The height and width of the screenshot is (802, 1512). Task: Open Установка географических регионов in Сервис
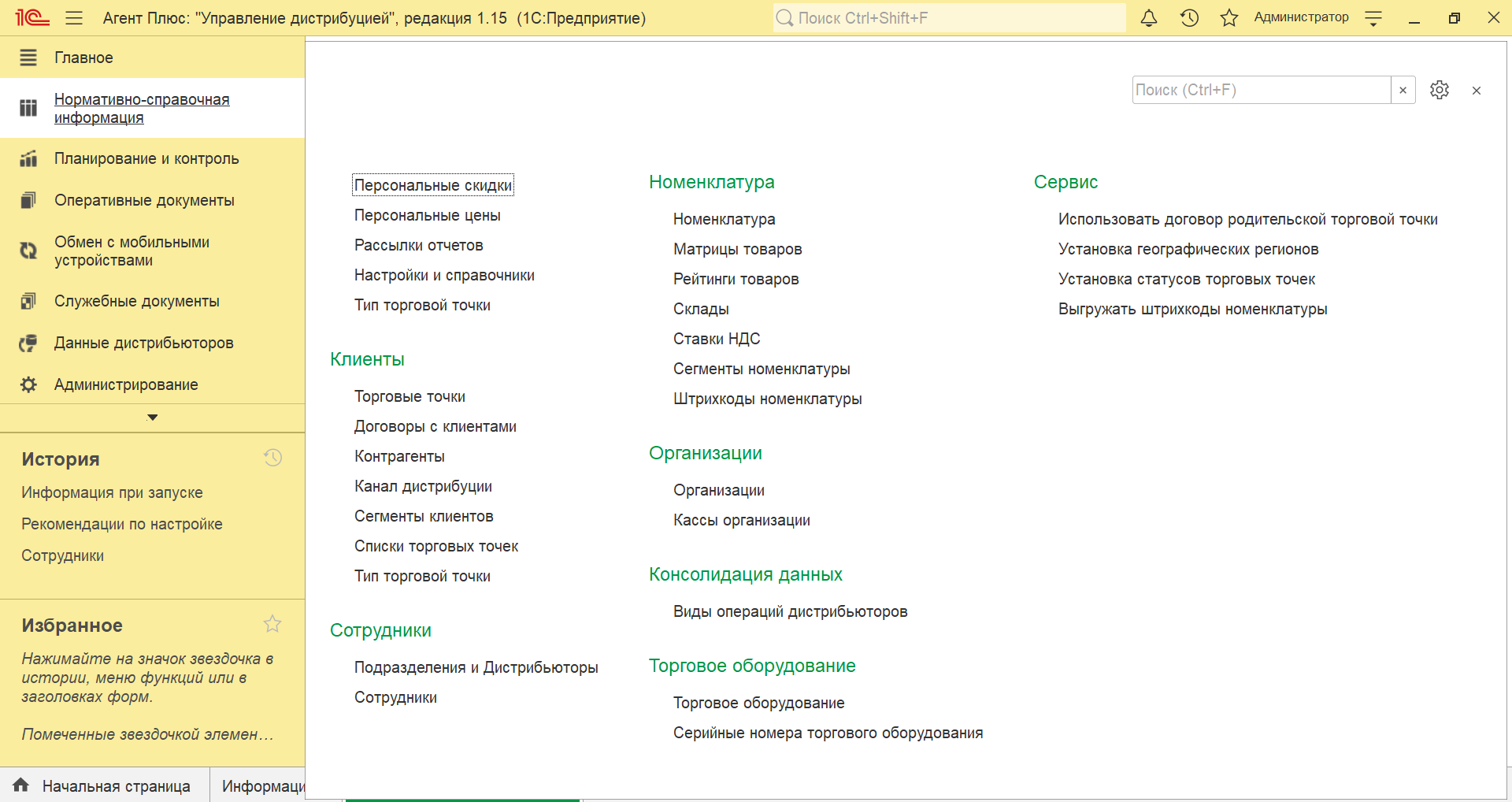click(1188, 249)
